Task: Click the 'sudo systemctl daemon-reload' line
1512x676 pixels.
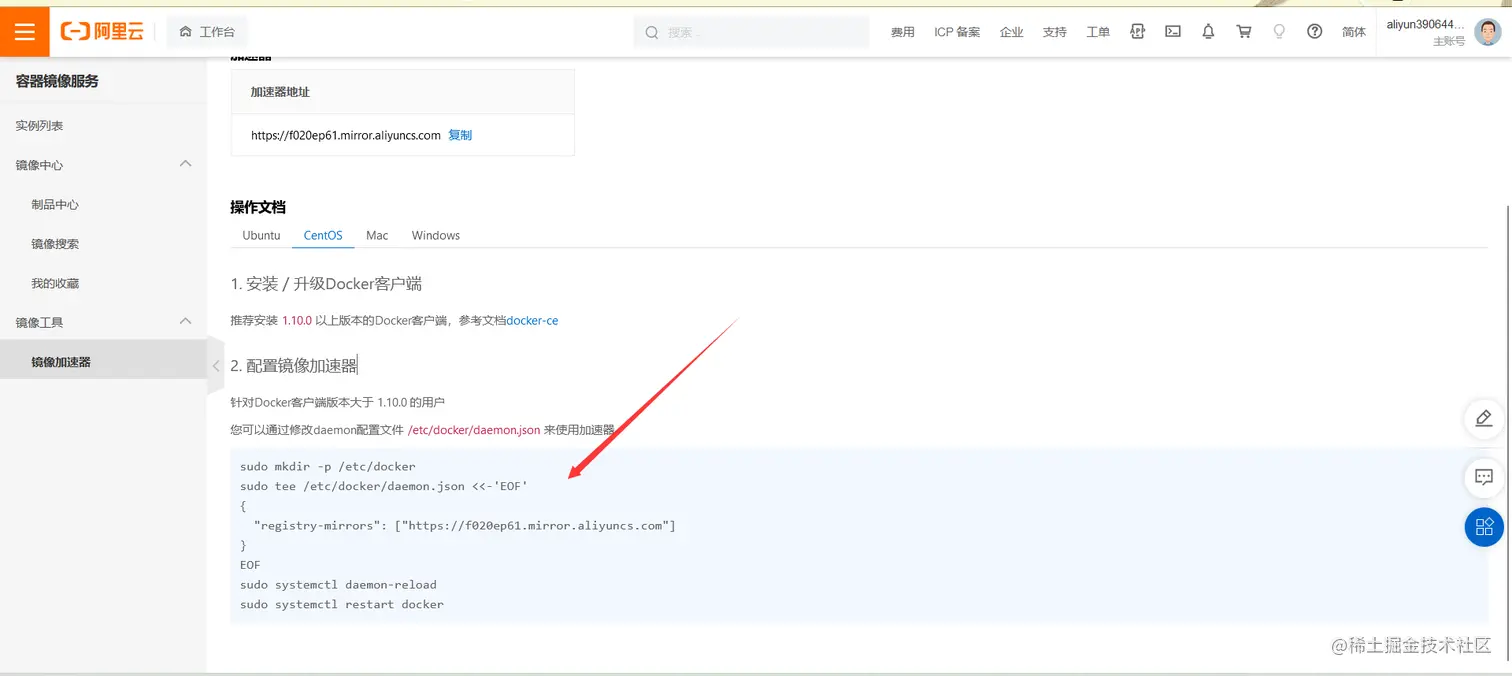Action: 338,584
